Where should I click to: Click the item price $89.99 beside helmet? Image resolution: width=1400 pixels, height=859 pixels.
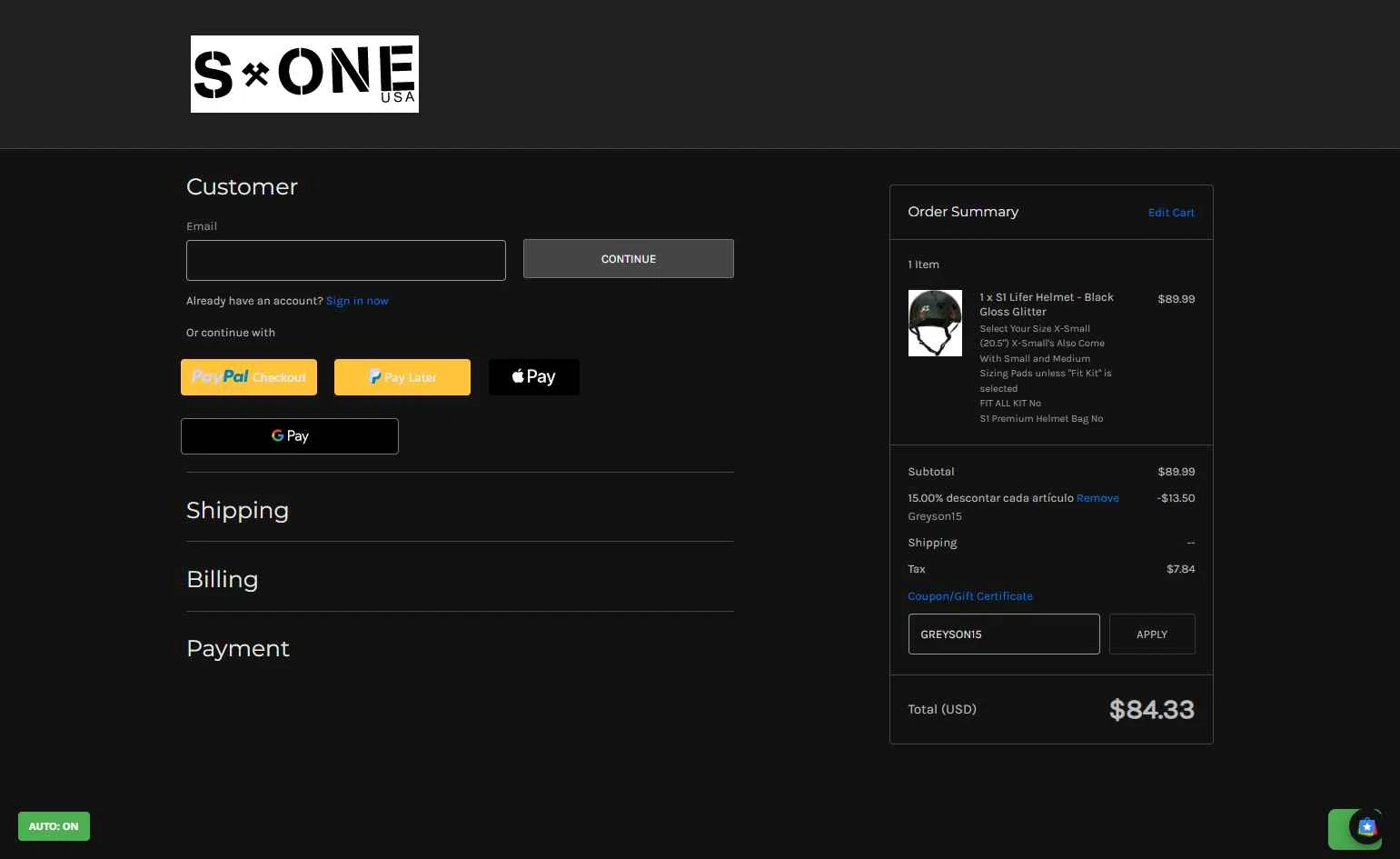pos(1177,299)
